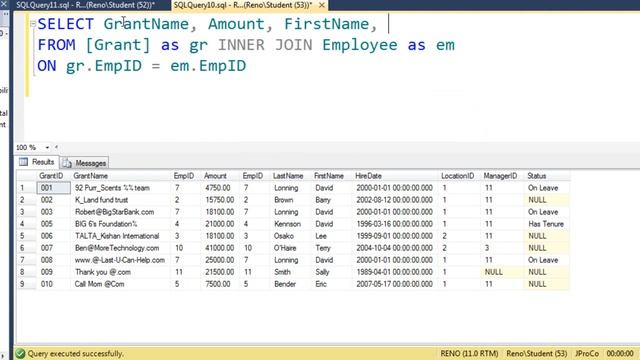Click 'Reno\Student (53)' in the status bar

coord(537,353)
